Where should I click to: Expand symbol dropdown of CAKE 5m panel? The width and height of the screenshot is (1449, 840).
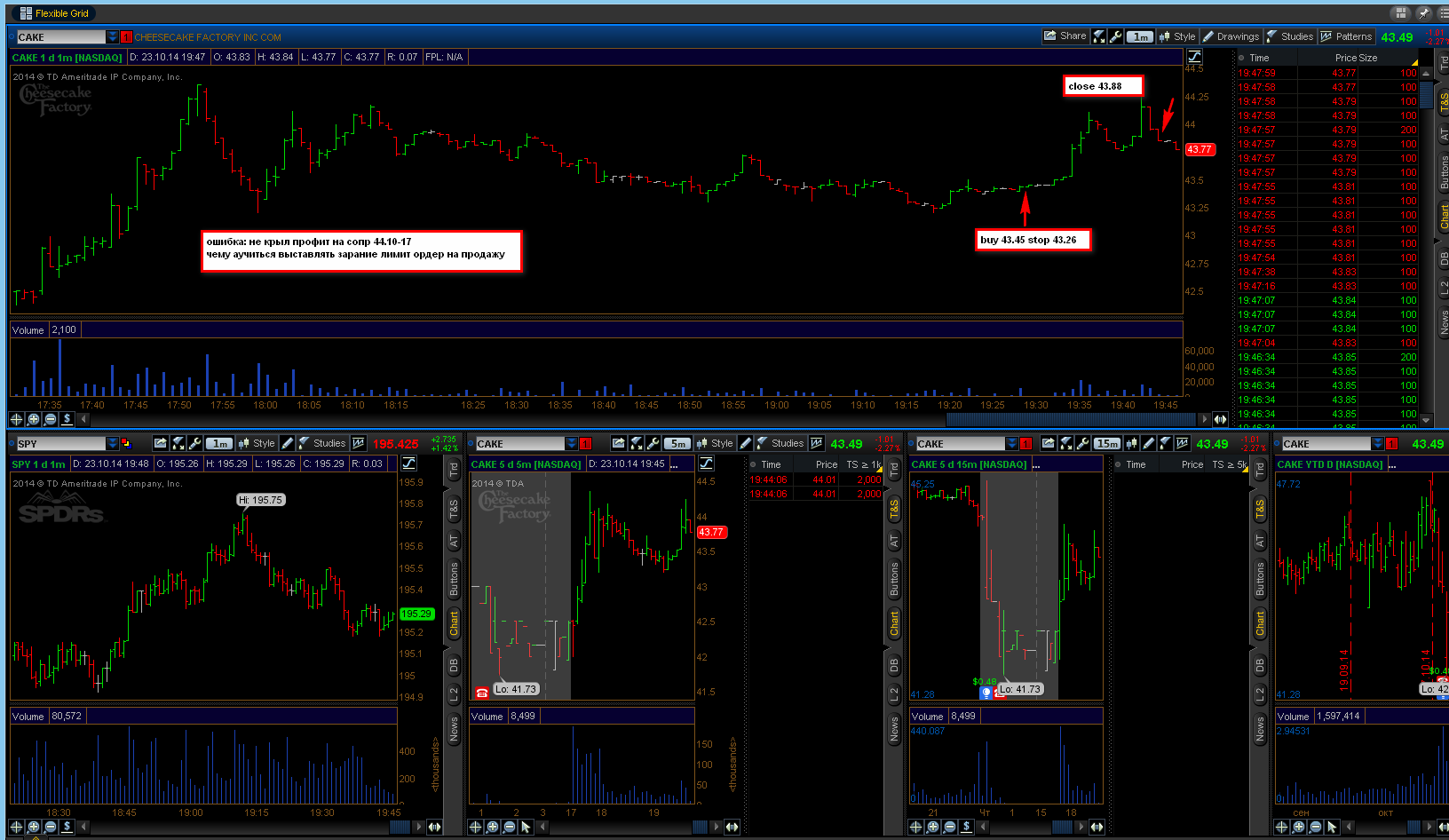(x=572, y=443)
